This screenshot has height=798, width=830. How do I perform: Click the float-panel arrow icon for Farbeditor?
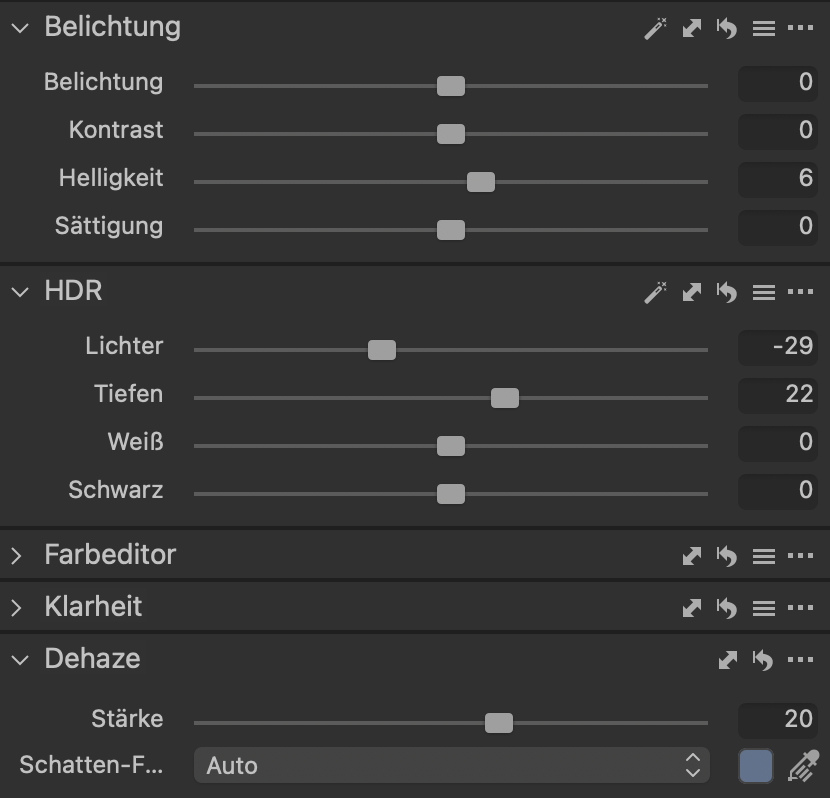click(691, 556)
